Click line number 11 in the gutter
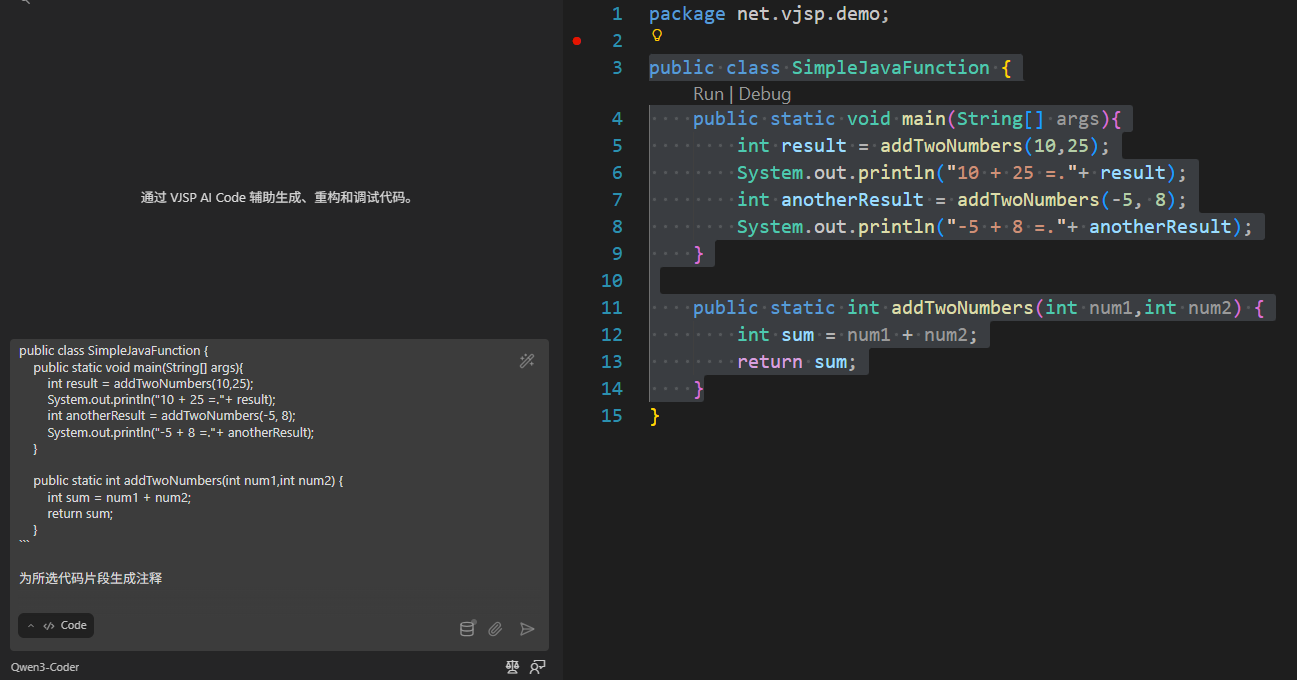1297x680 pixels. 611,307
